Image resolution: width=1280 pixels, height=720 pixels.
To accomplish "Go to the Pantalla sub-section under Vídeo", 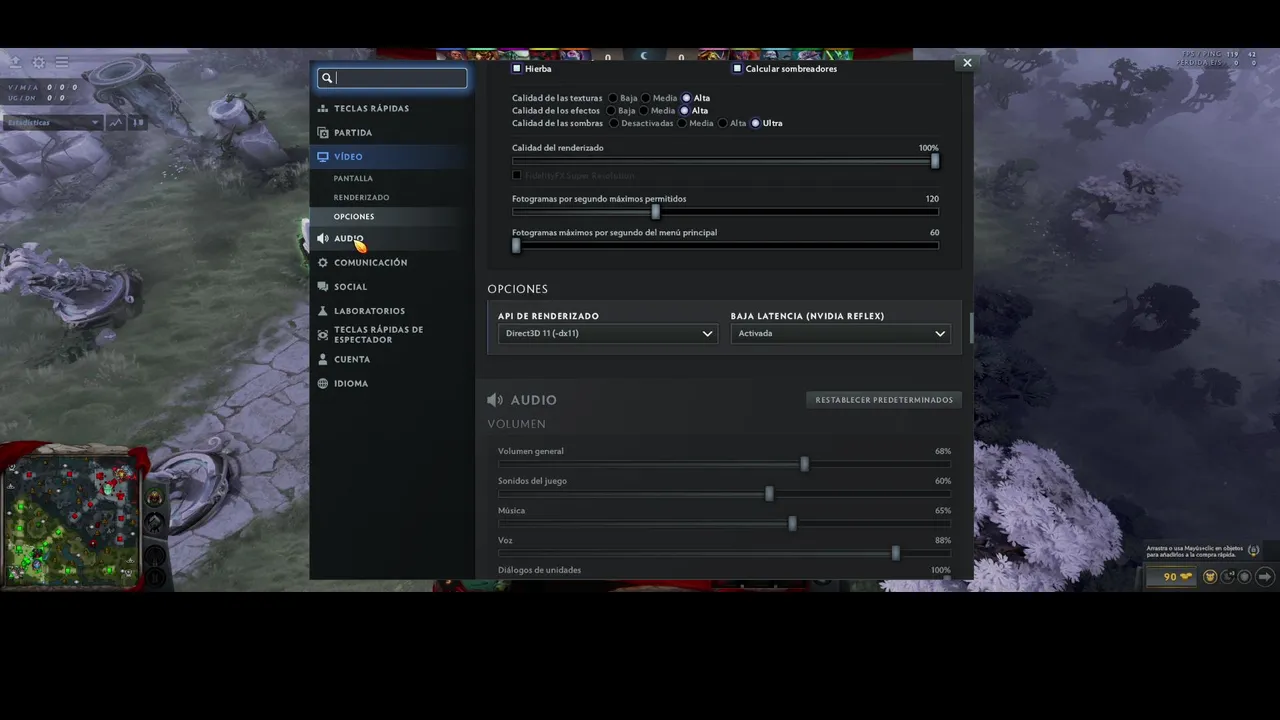I will pyautogui.click(x=353, y=178).
